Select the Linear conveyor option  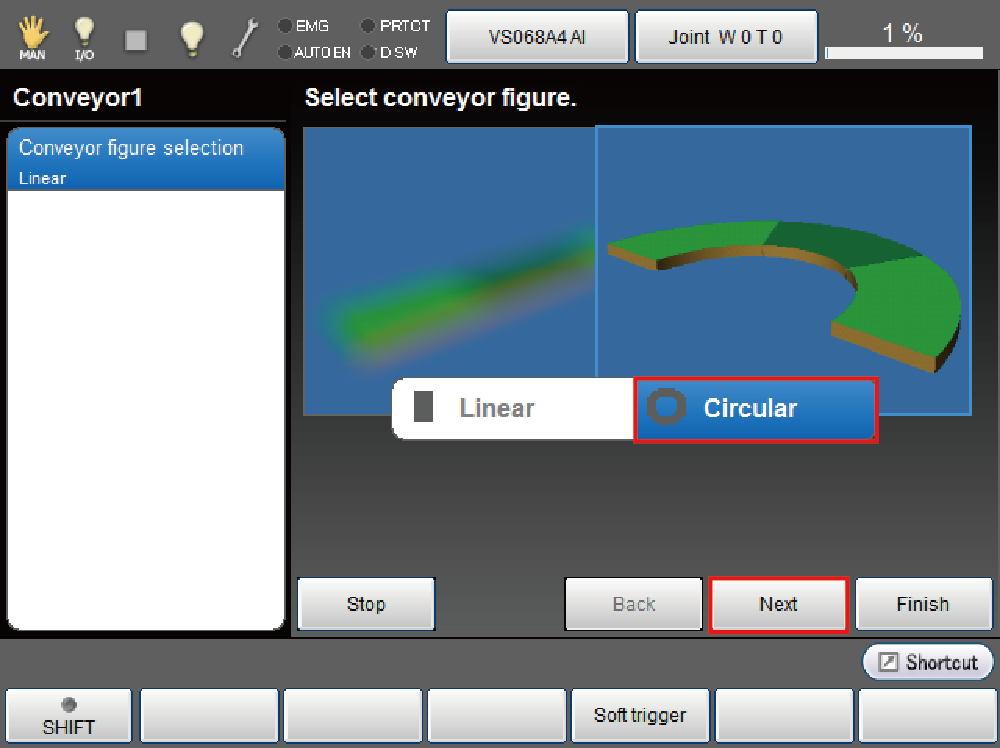click(x=513, y=408)
